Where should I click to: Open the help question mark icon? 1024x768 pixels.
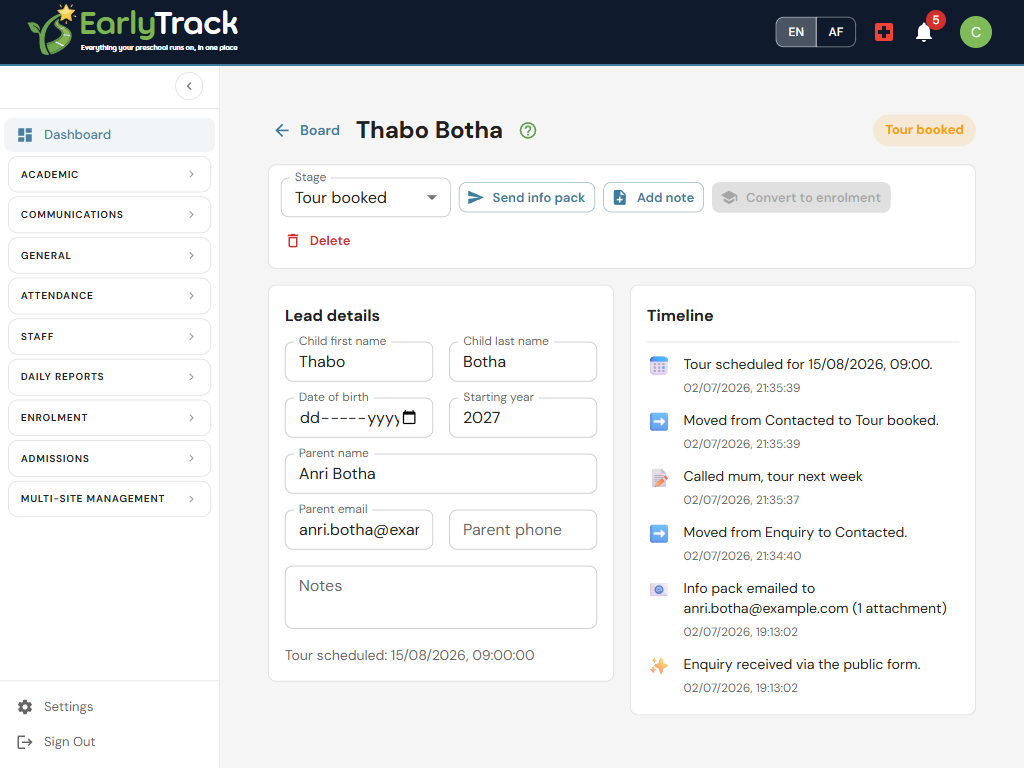pos(528,131)
